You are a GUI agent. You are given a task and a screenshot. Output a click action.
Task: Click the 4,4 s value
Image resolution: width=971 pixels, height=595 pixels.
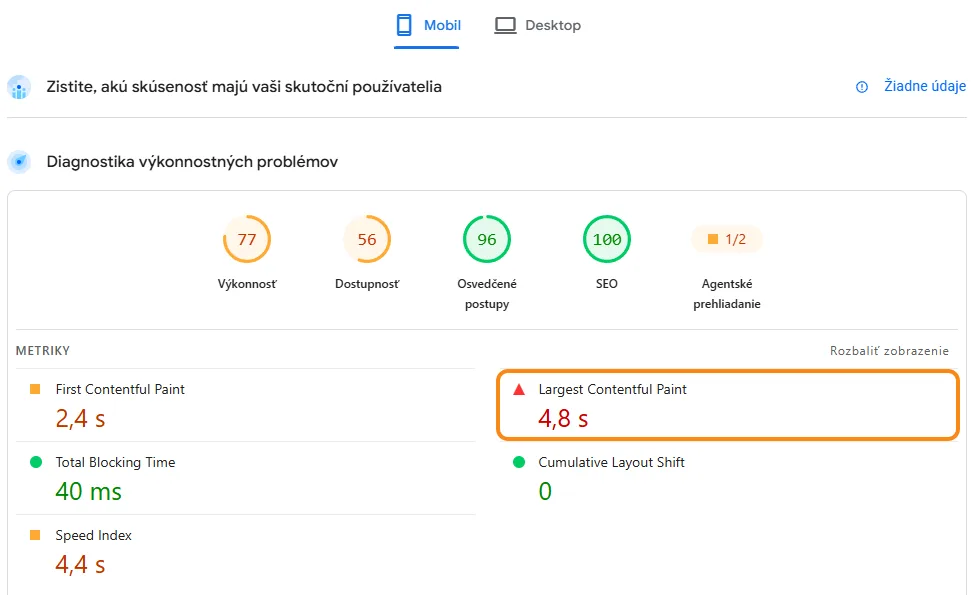(x=81, y=565)
